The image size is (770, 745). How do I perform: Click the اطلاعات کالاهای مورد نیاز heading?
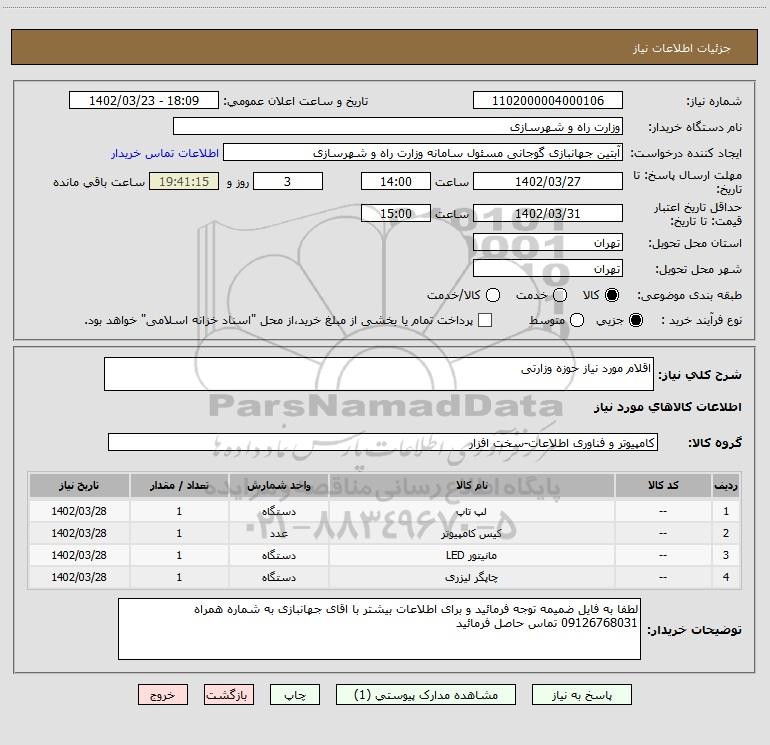click(x=667, y=407)
